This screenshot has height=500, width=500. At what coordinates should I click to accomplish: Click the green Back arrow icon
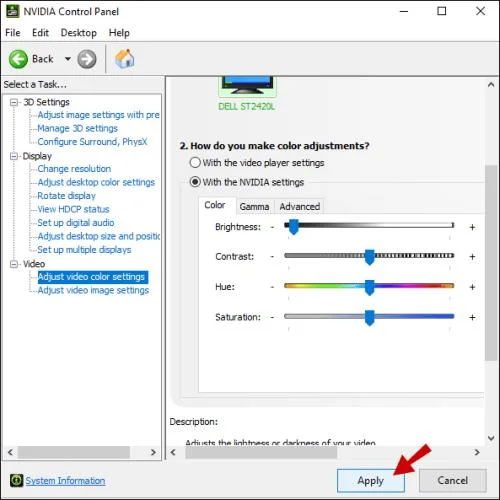pyautogui.click(x=18, y=59)
